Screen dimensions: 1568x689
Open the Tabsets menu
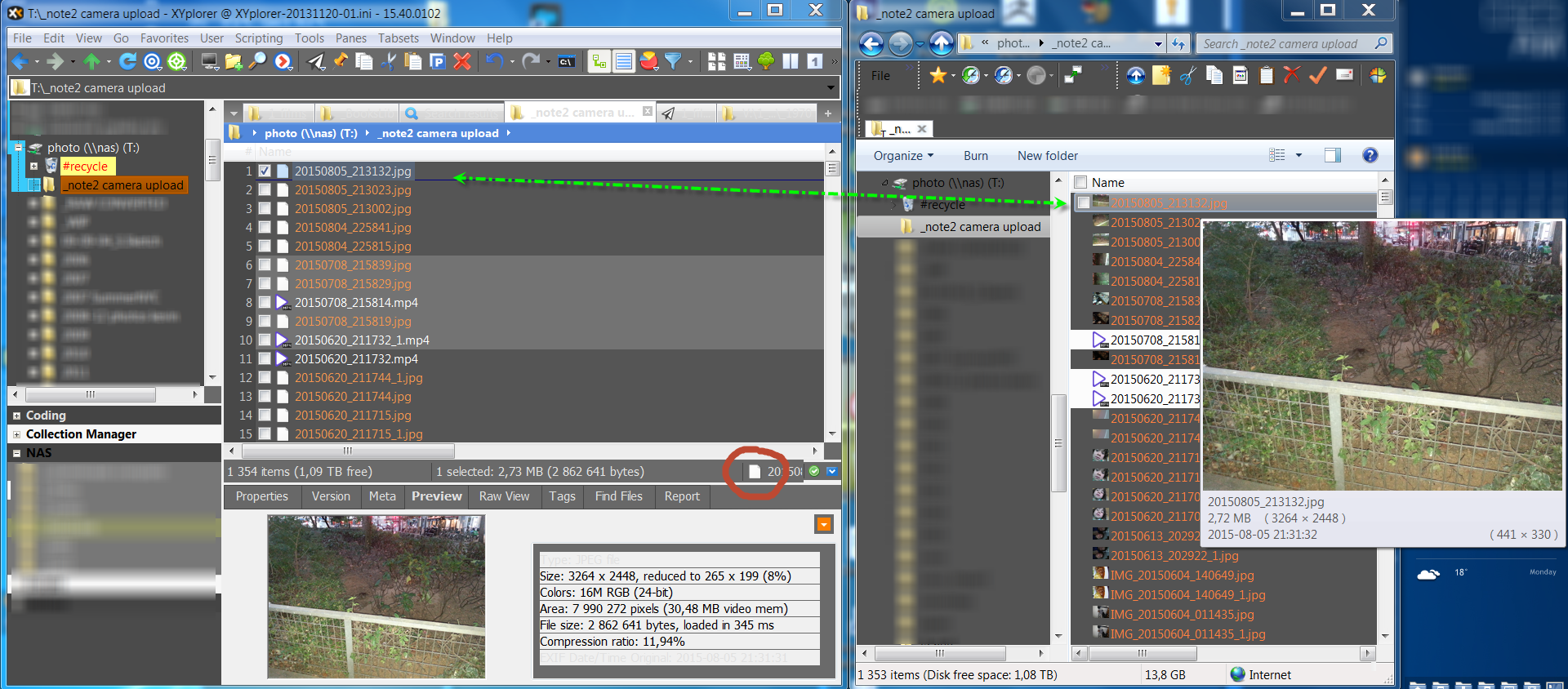398,38
